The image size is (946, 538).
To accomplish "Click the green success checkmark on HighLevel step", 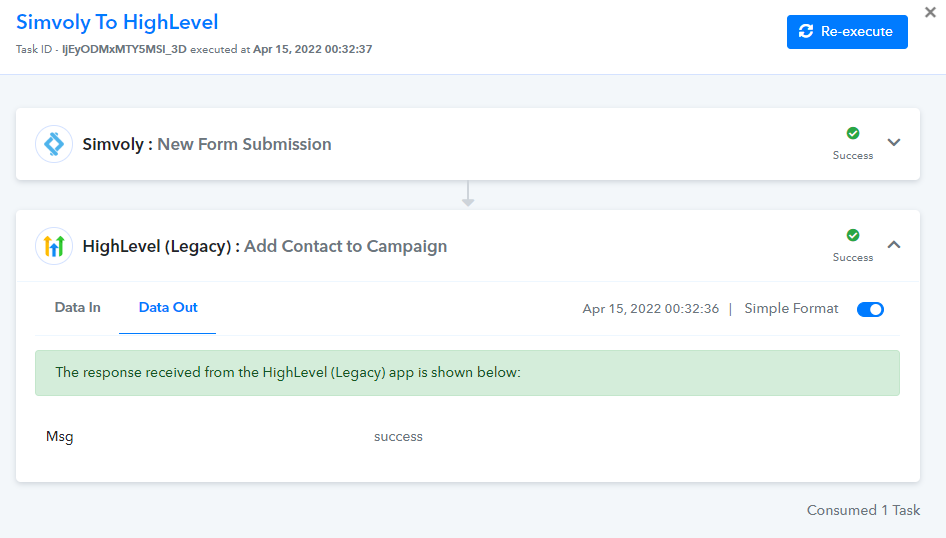I will 852,235.
